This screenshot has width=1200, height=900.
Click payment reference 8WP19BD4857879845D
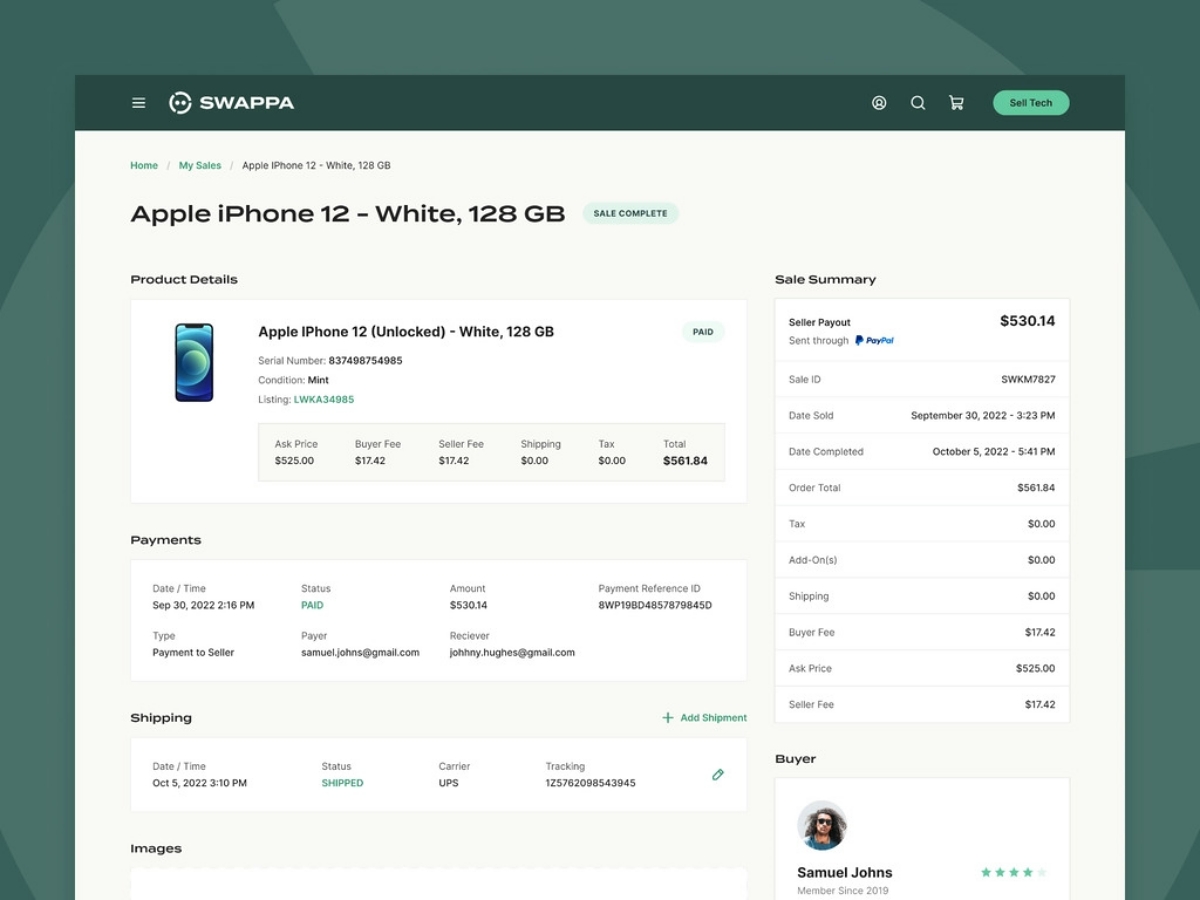click(655, 606)
